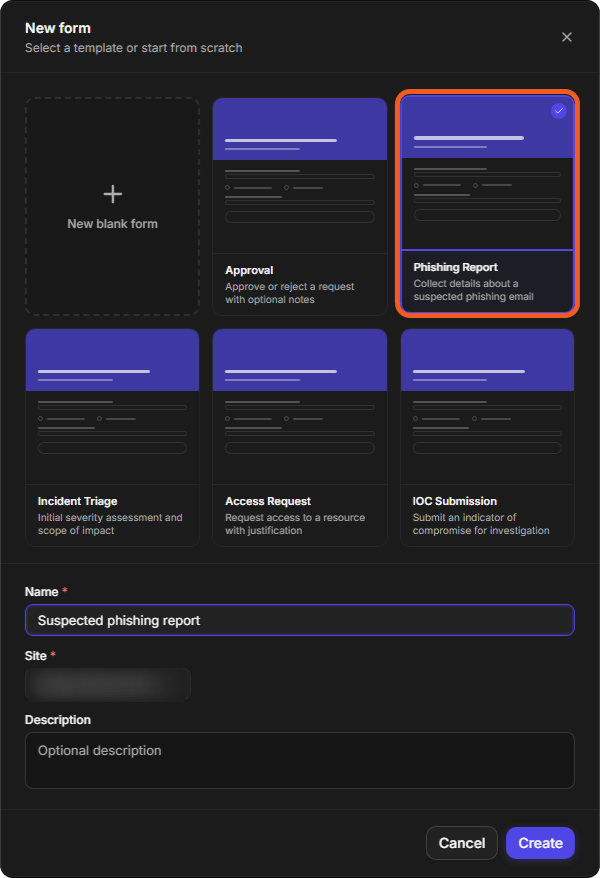This screenshot has width=600, height=878.
Task: Click 'Collect details about a suspected phishing email' text
Action: point(474,290)
